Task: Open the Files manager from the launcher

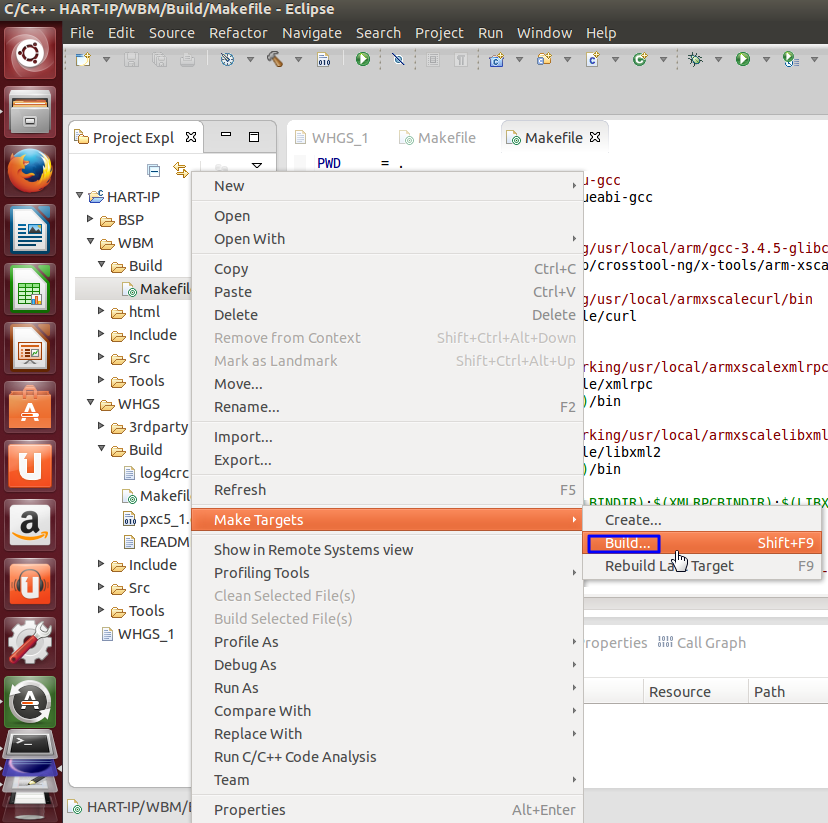Action: 31,112
